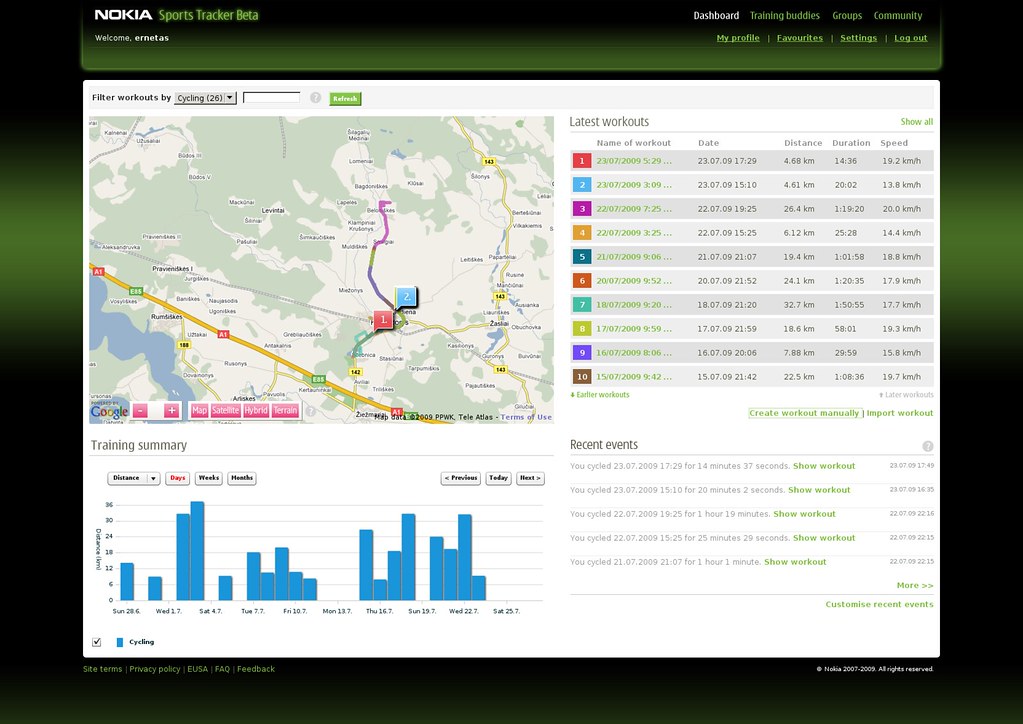Open the Groups tab
The image size is (1023, 724).
point(847,16)
